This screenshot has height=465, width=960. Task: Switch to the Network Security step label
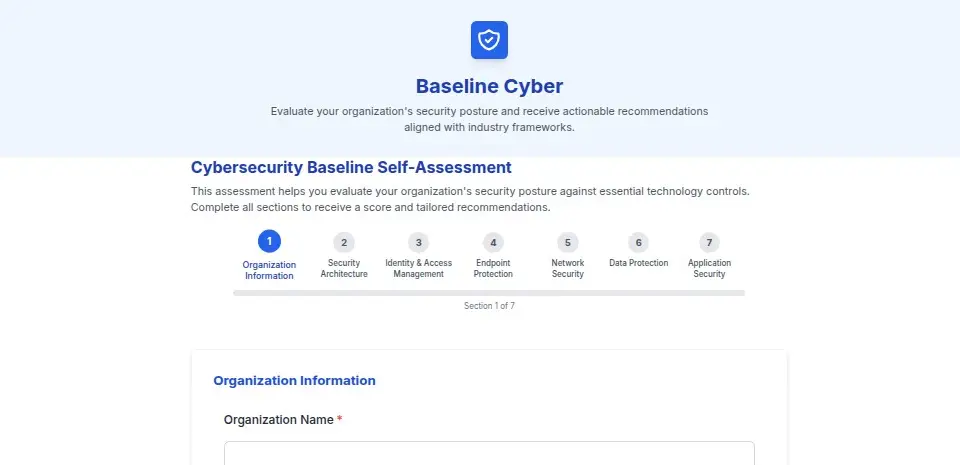[567, 268]
